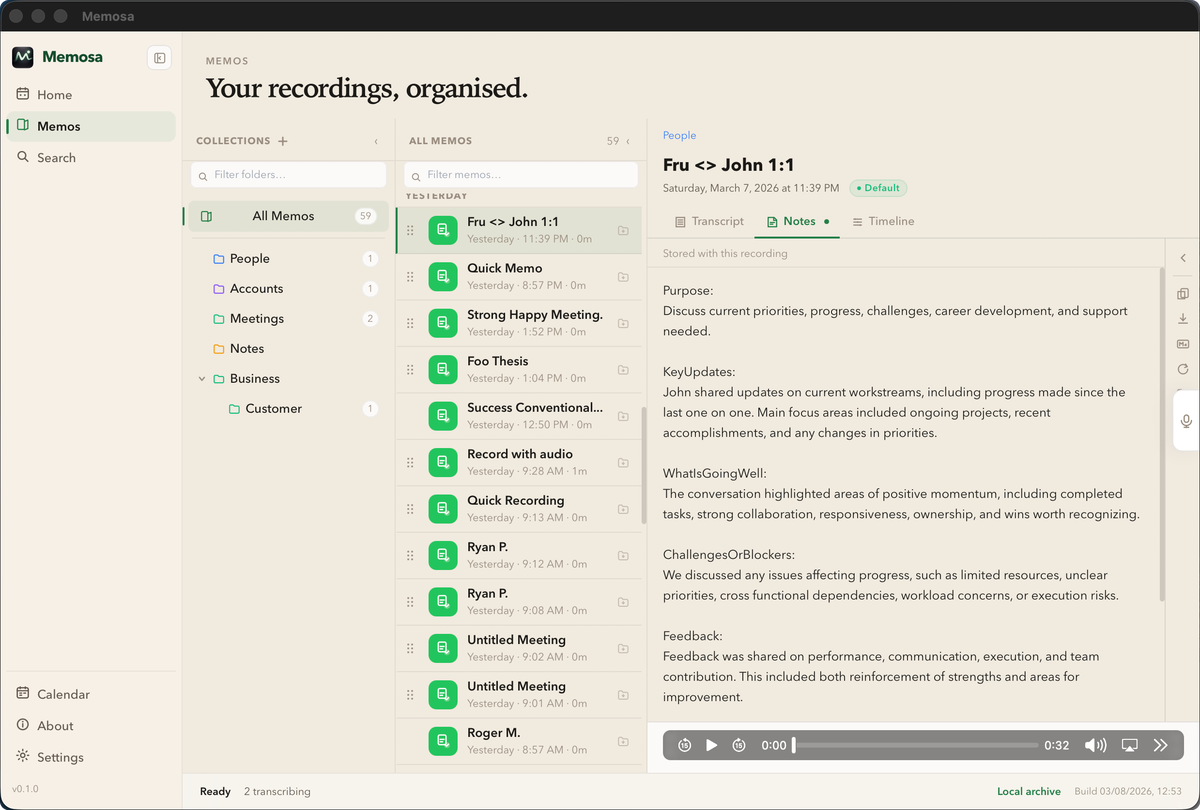Click drag handle of Quick Memo row
This screenshot has width=1200, height=810.
tap(410, 277)
